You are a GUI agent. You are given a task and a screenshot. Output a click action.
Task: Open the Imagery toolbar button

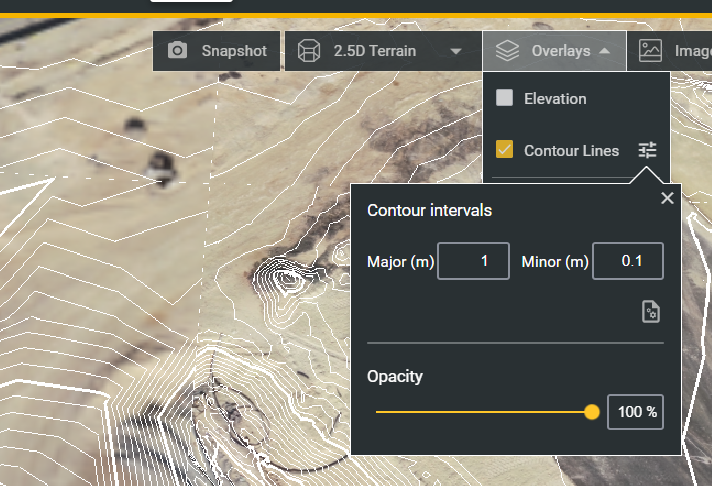point(669,51)
